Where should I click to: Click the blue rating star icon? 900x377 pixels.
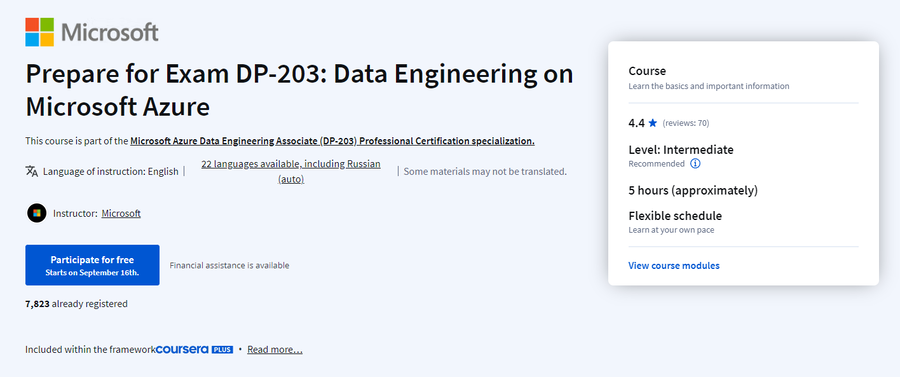pyautogui.click(x=653, y=123)
